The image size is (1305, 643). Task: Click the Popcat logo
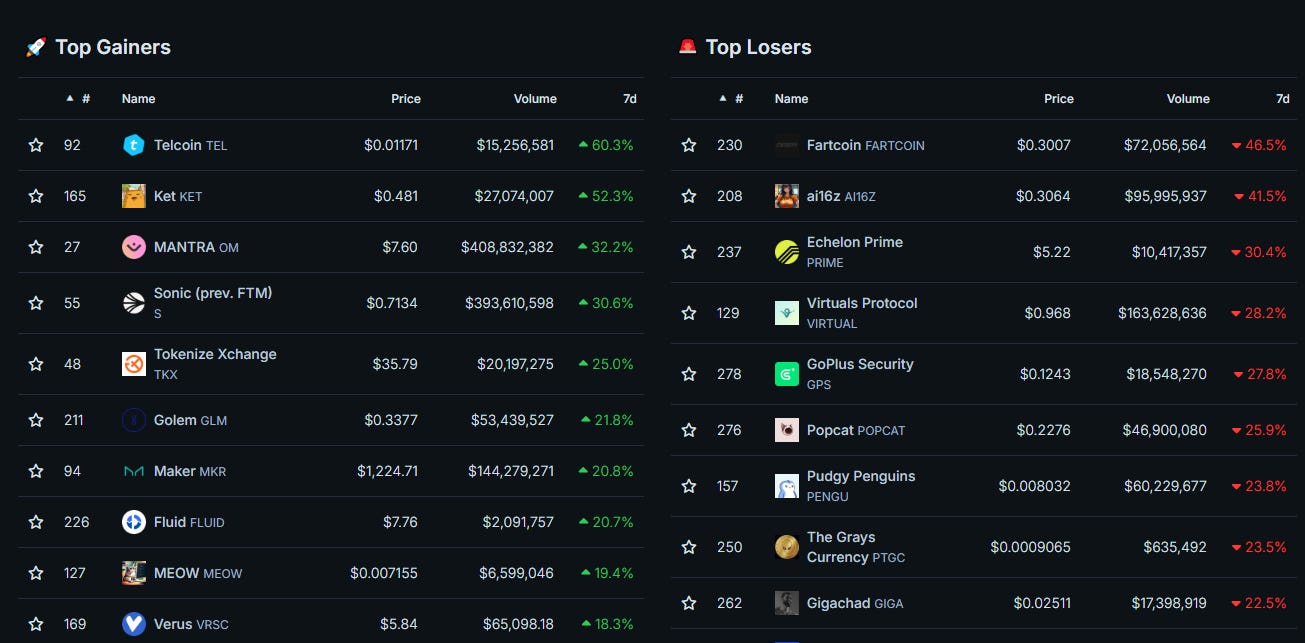[787, 430]
